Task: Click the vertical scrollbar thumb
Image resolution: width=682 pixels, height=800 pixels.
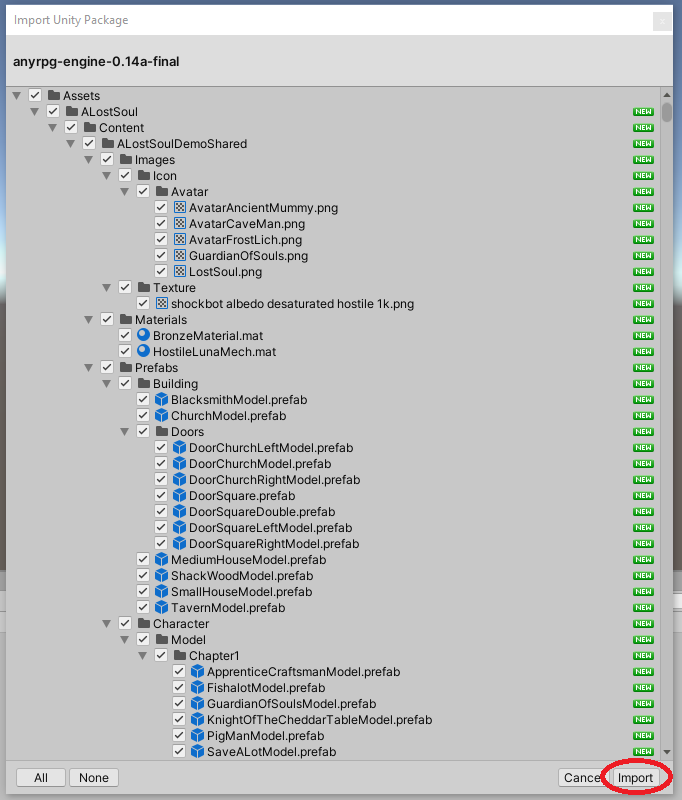Action: click(666, 105)
